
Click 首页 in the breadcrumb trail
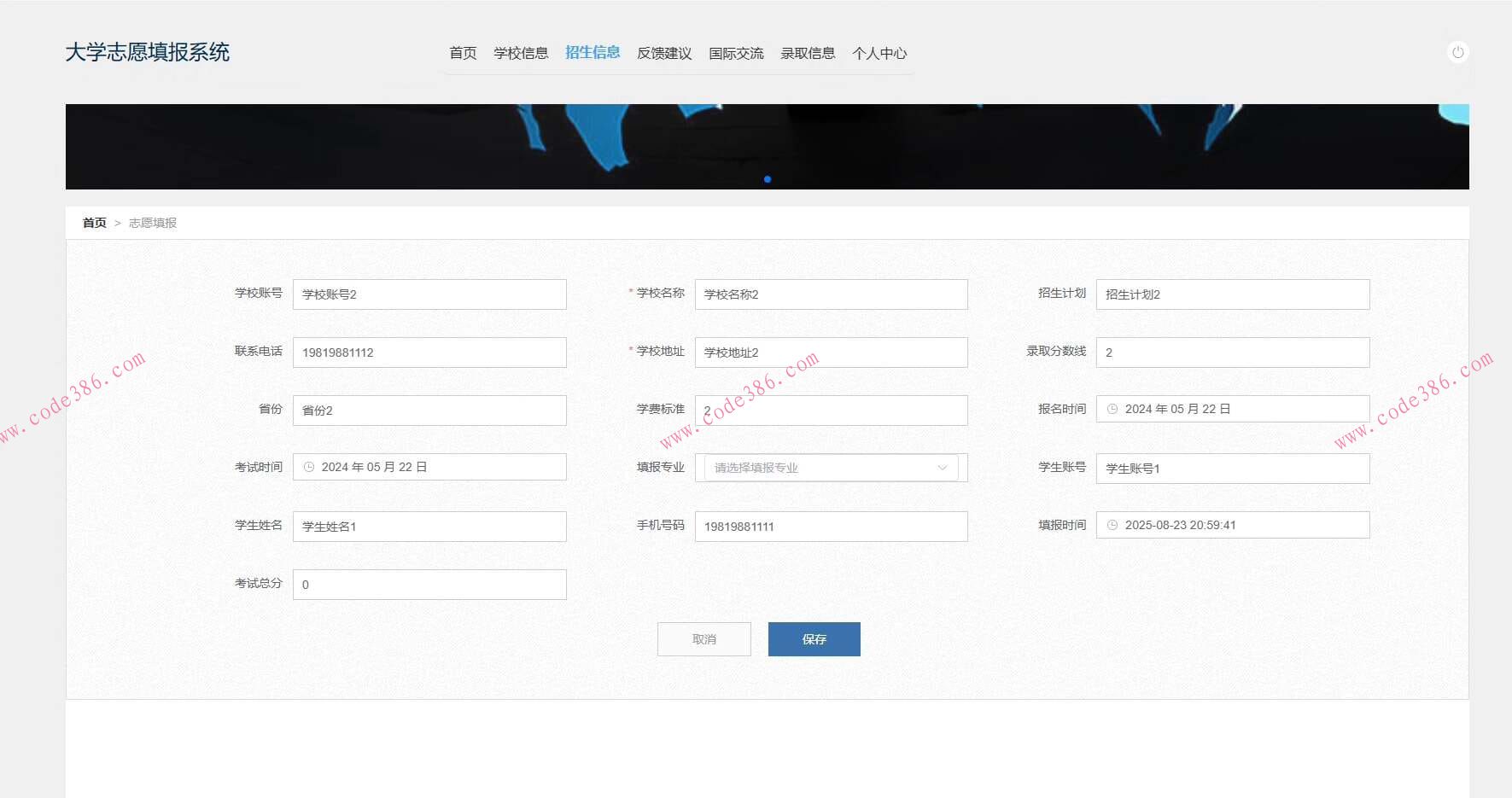point(94,223)
